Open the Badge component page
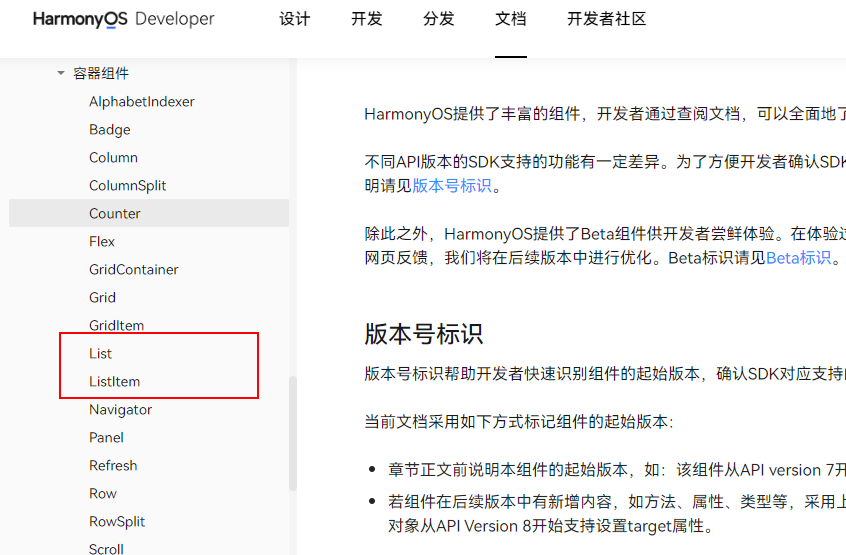Viewport: 846px width, 555px height. click(x=110, y=129)
